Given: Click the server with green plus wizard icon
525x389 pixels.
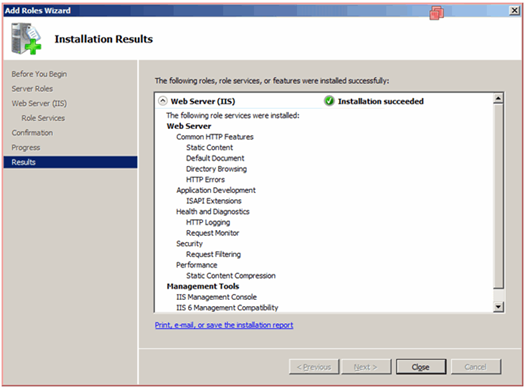Looking at the screenshot, I should click(26, 38).
